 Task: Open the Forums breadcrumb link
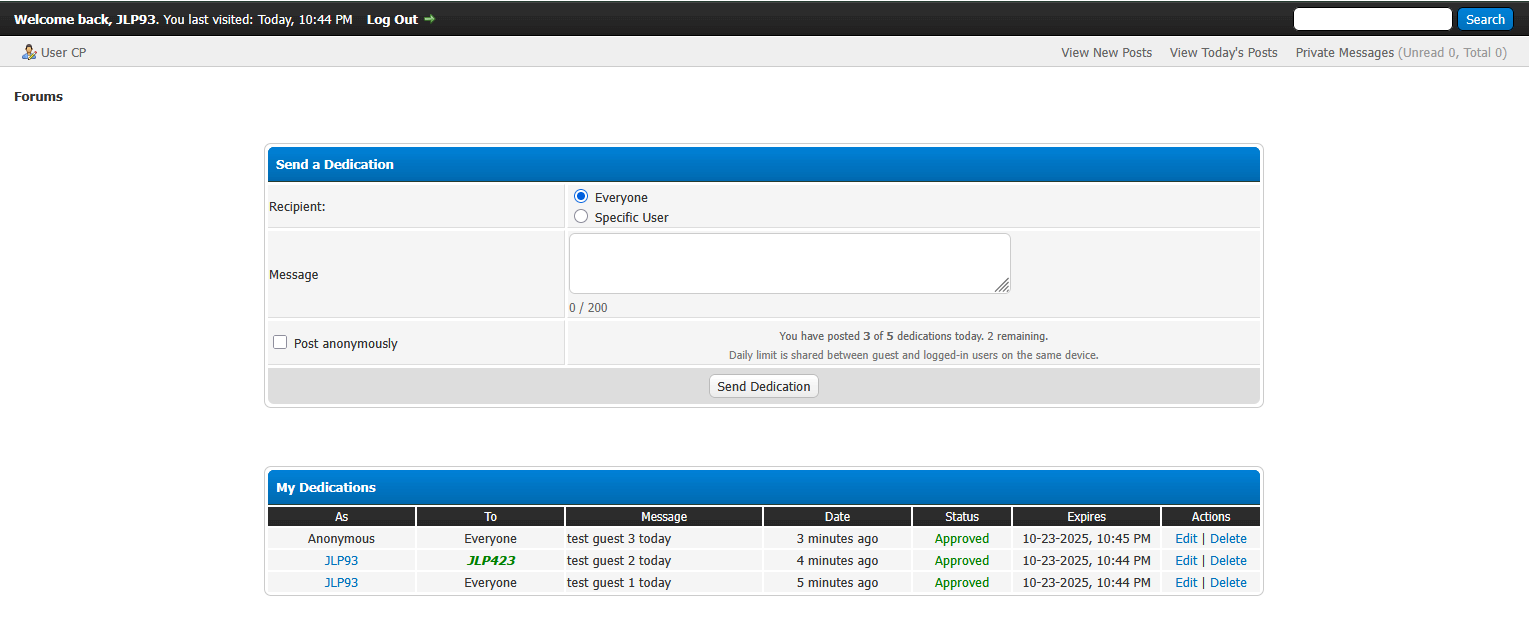coord(38,97)
